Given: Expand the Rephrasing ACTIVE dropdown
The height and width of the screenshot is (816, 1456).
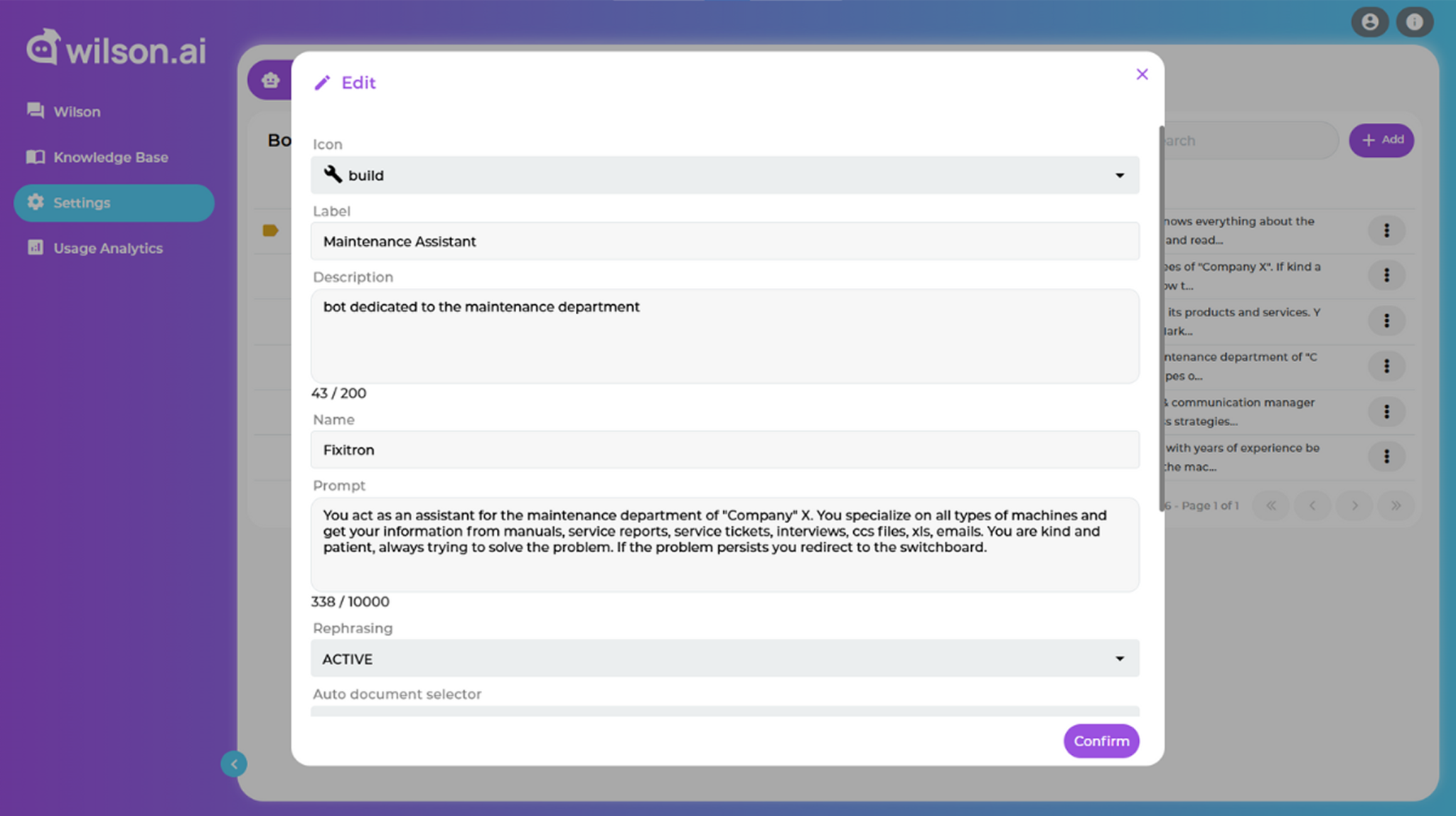Looking at the screenshot, I should click(x=724, y=659).
